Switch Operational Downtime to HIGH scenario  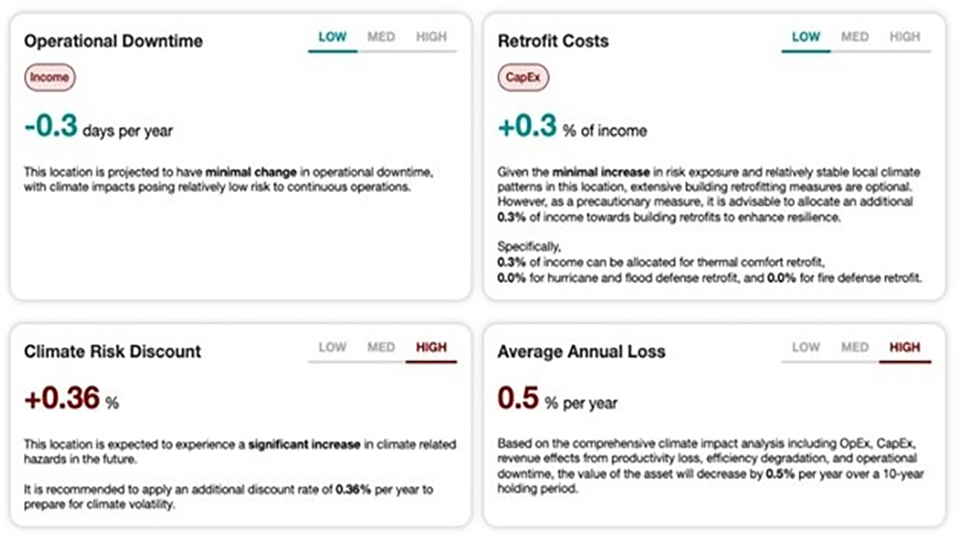[431, 38]
